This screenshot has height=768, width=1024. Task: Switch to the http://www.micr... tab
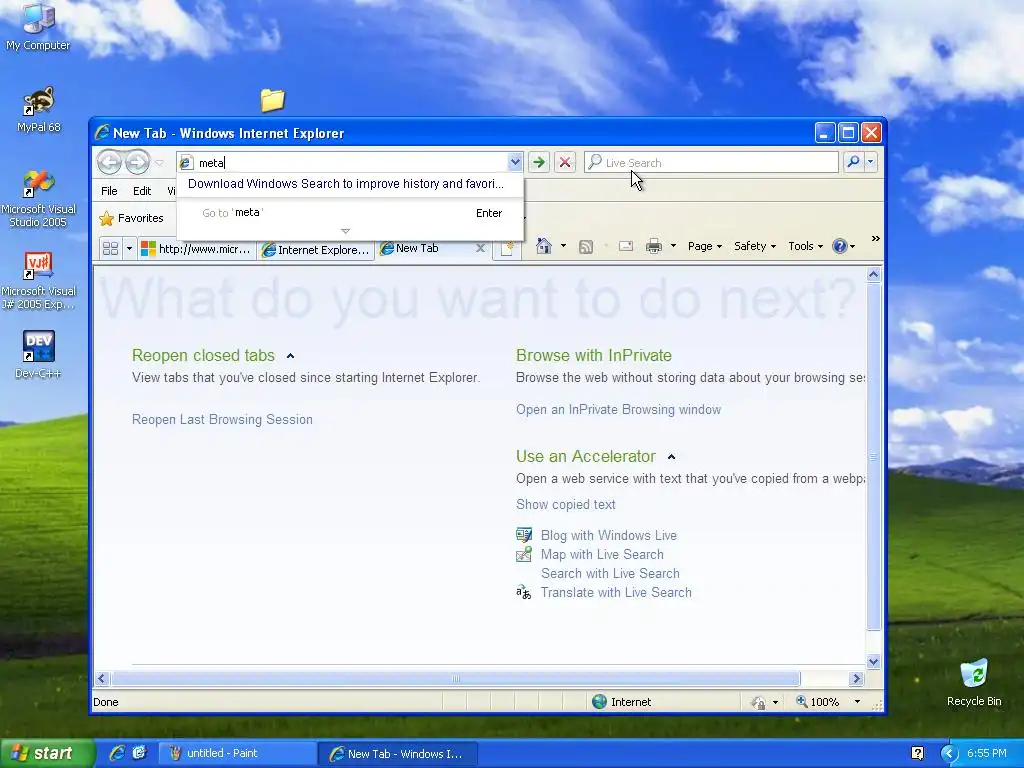(196, 249)
